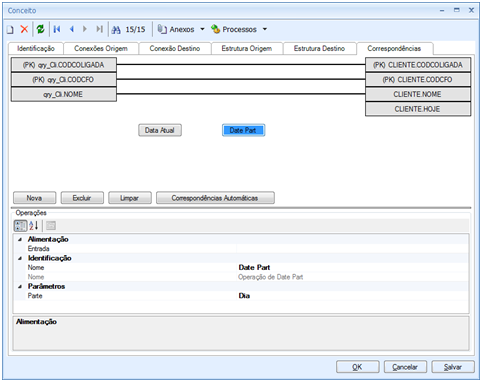
Task: Select the Correspondências tab
Action: tap(394, 48)
